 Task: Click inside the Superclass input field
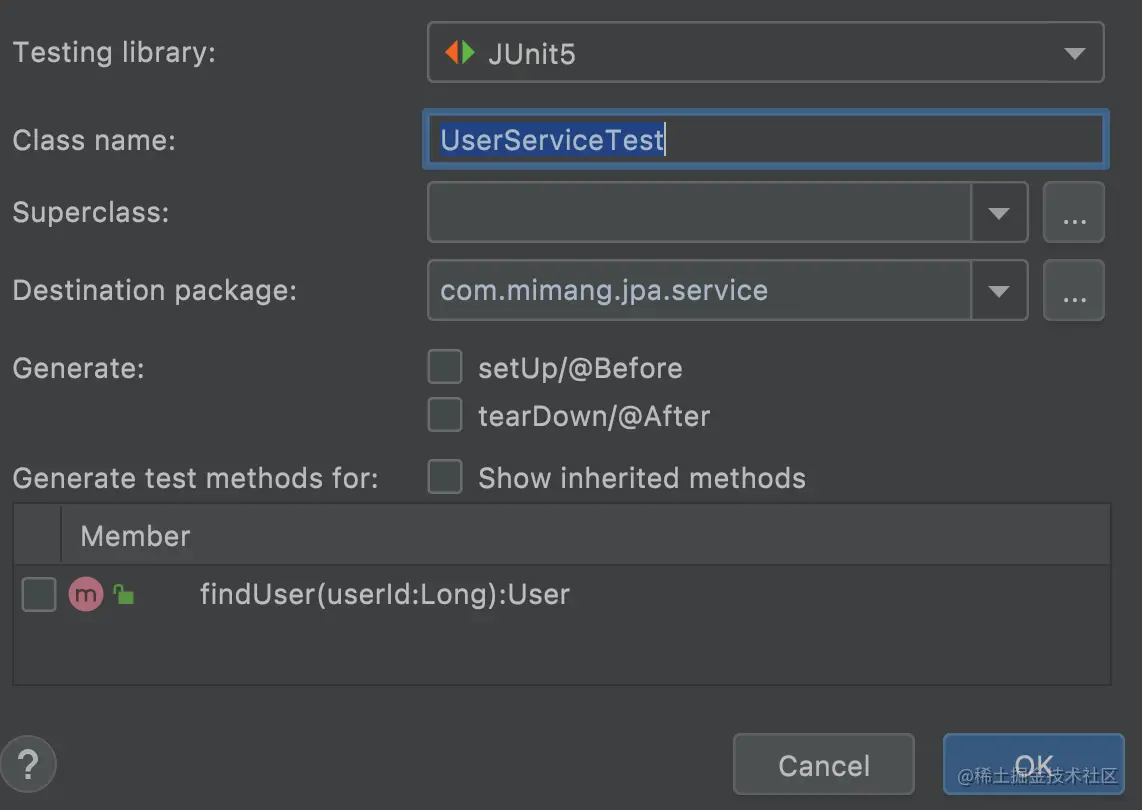pyautogui.click(x=699, y=212)
